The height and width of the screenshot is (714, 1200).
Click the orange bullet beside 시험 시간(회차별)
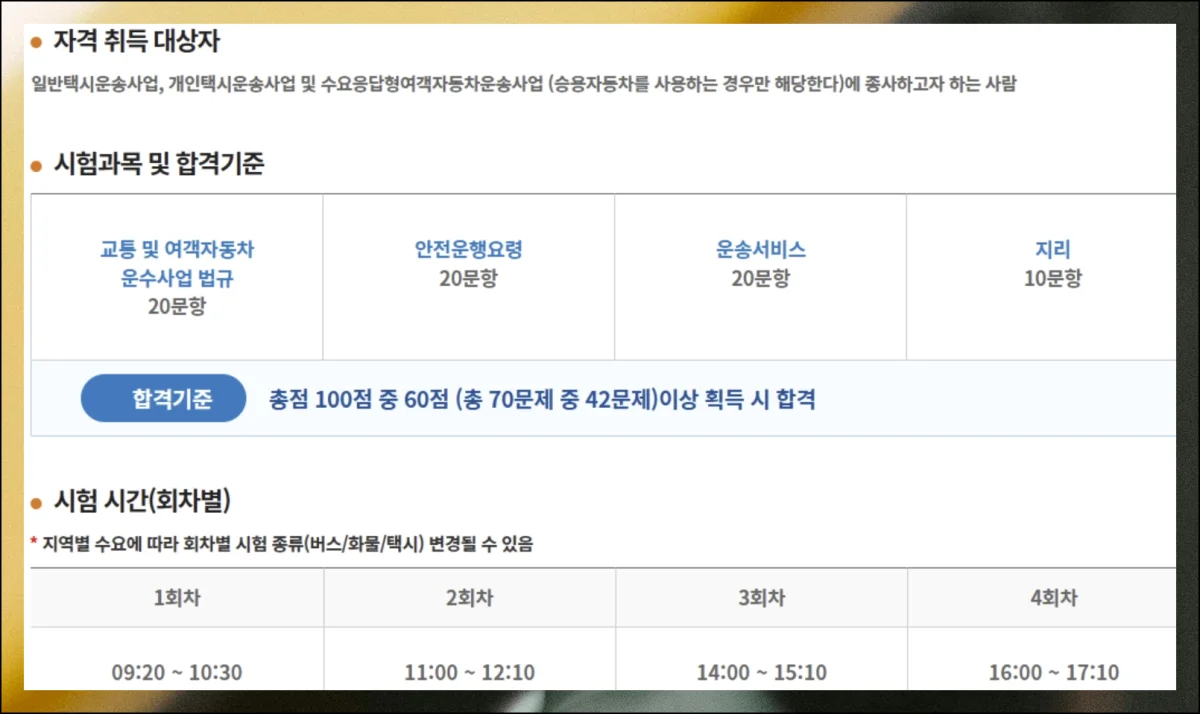(x=37, y=502)
